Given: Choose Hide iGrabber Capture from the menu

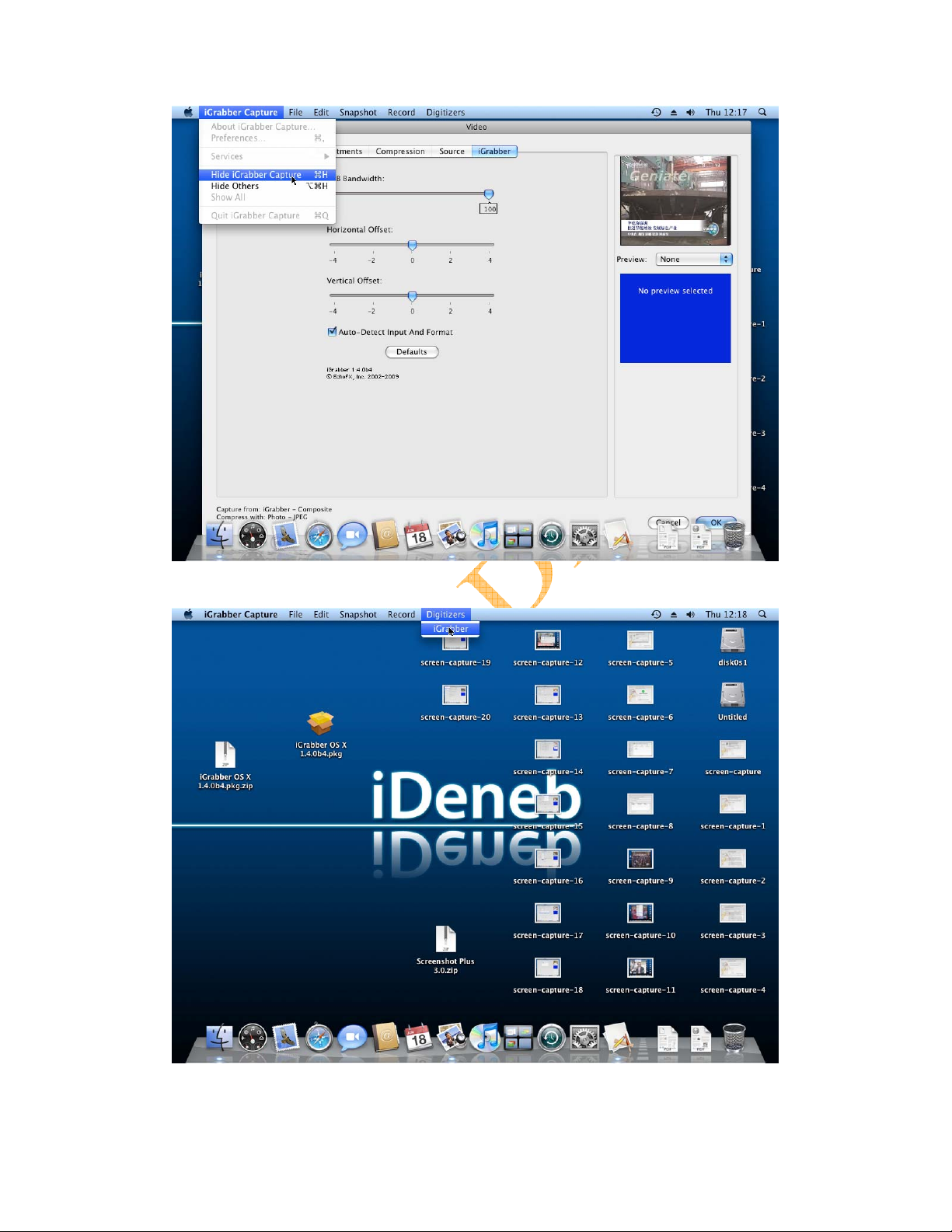Looking at the screenshot, I should pyautogui.click(x=267, y=175).
